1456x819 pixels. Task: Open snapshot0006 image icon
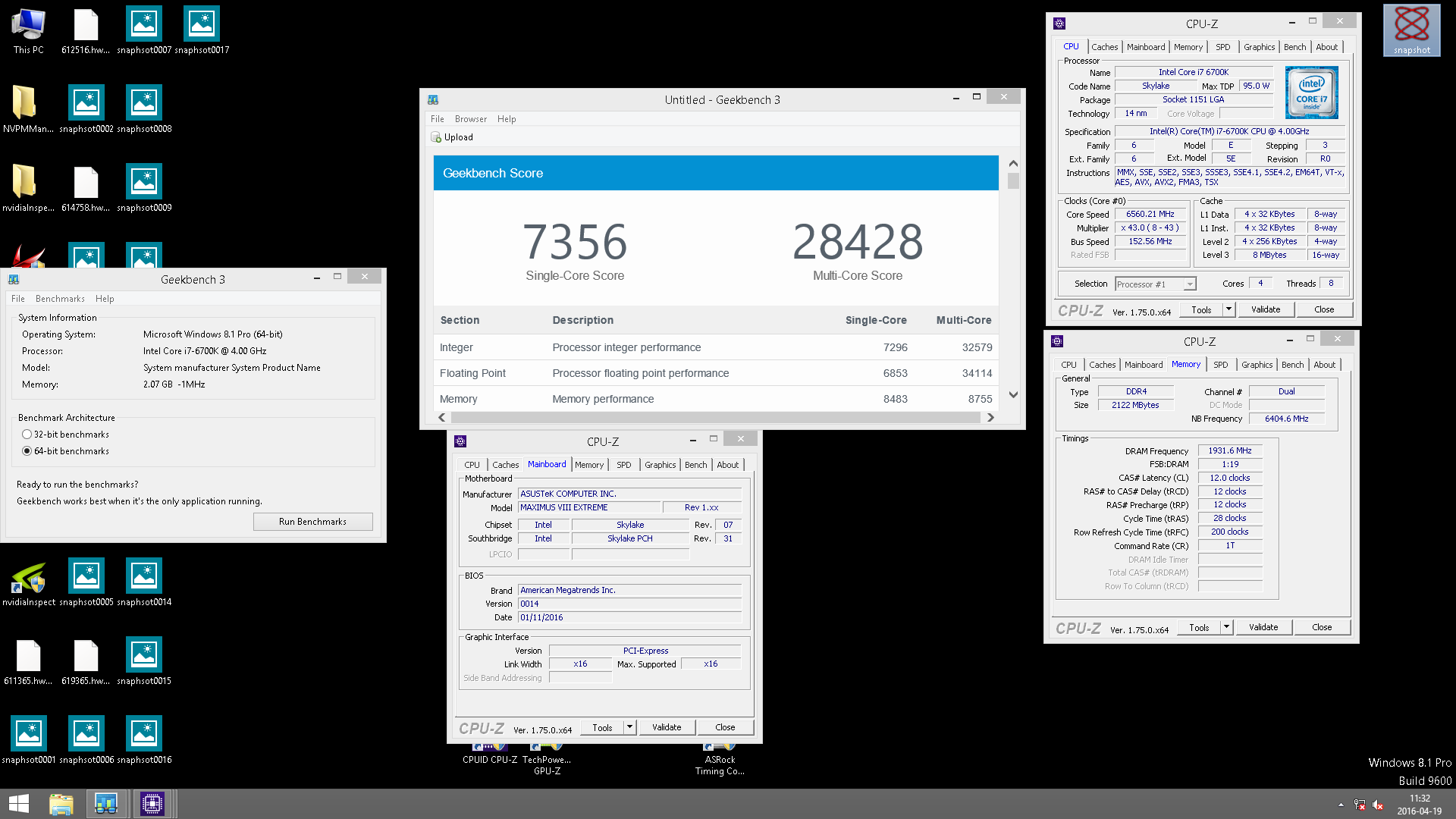(86, 742)
